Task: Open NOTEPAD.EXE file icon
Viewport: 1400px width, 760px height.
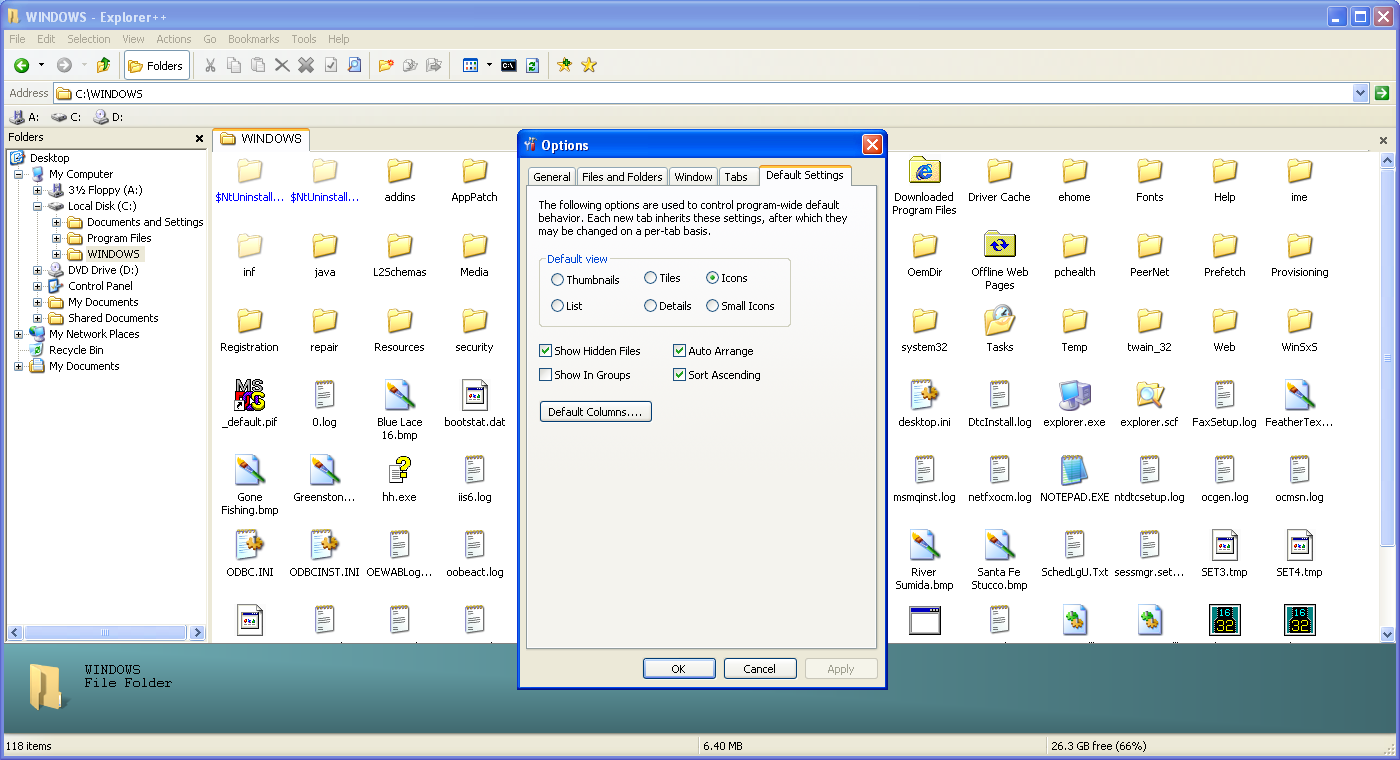Action: pyautogui.click(x=1074, y=471)
